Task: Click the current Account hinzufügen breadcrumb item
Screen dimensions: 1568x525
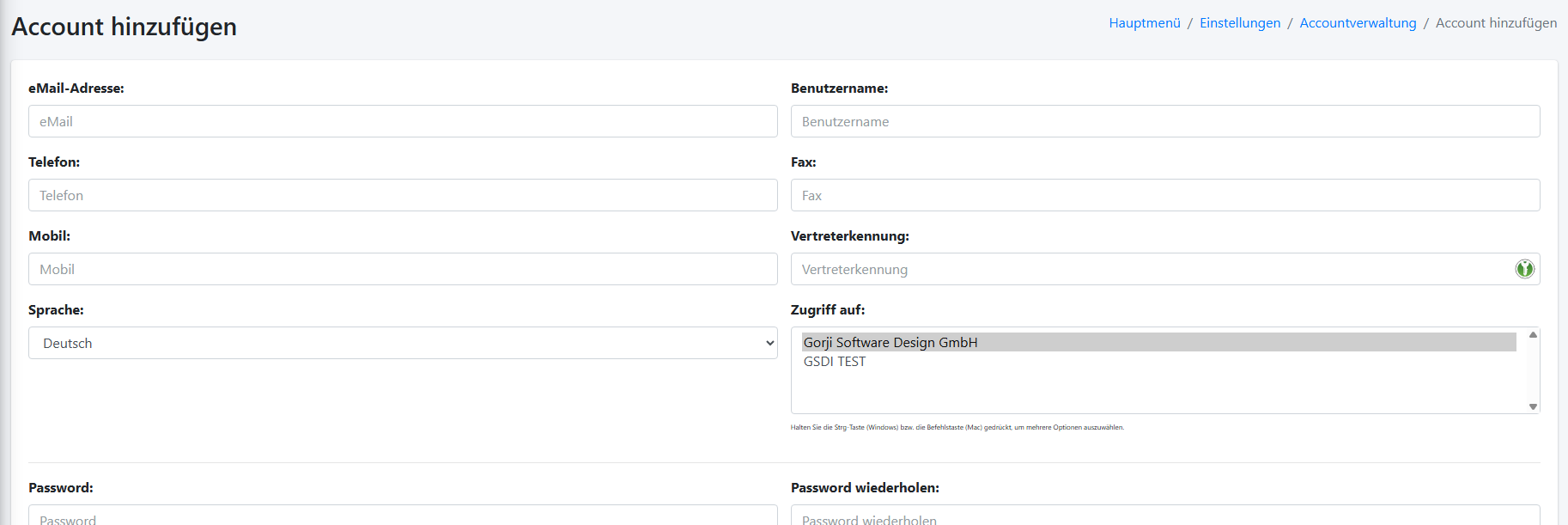Action: point(1496,23)
